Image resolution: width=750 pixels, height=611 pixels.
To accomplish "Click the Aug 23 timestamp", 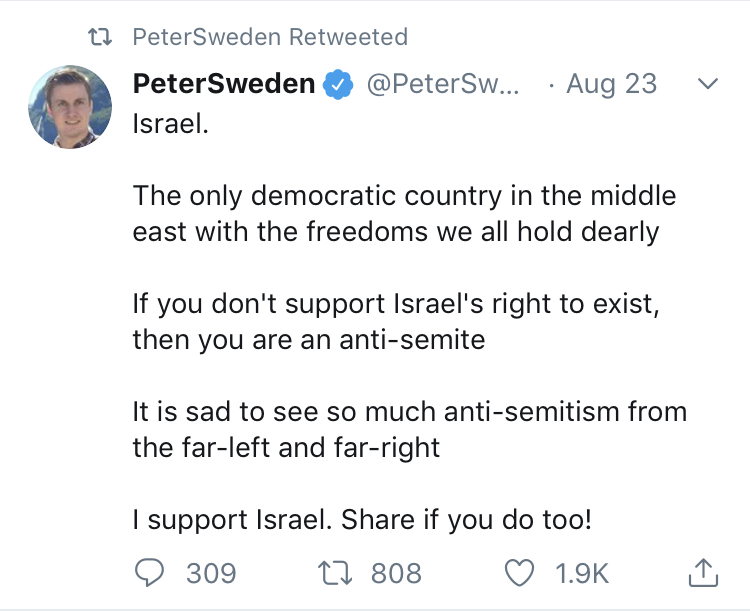I will click(611, 84).
